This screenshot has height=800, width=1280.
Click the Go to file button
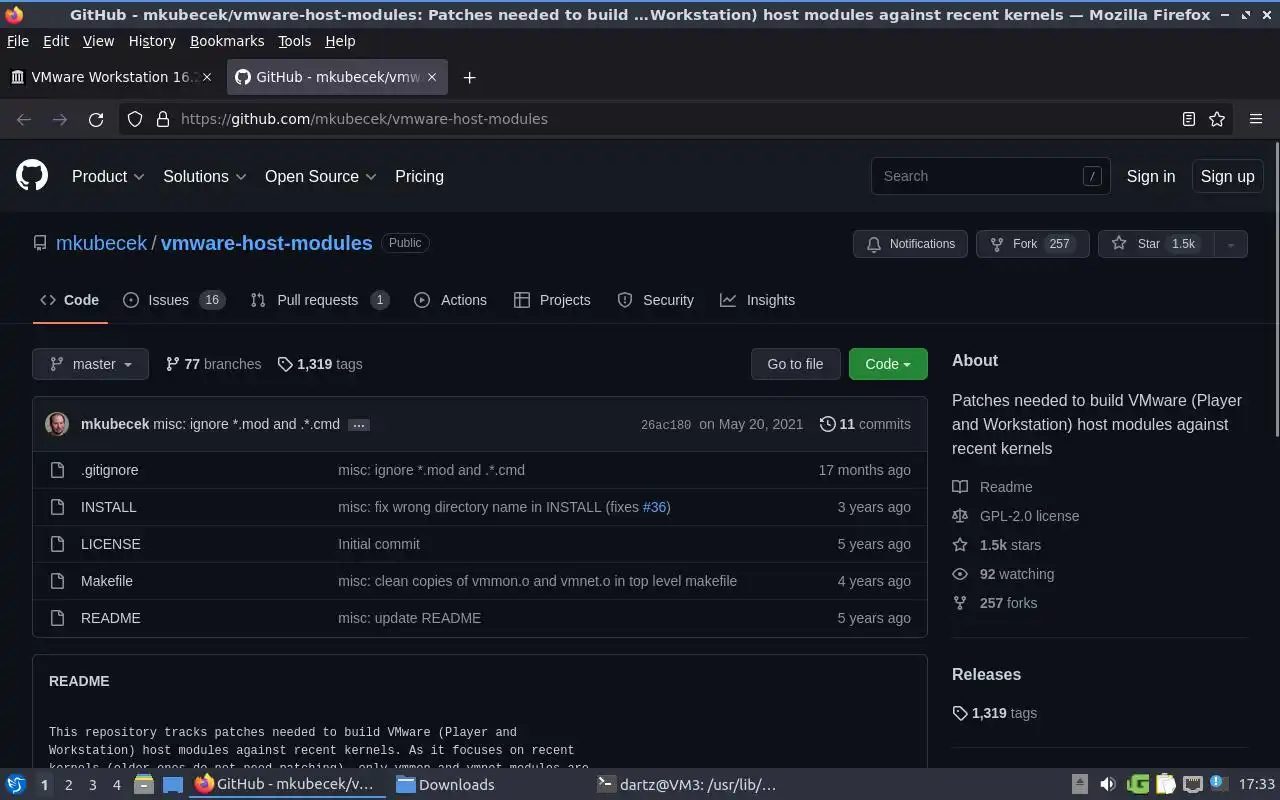coord(795,364)
